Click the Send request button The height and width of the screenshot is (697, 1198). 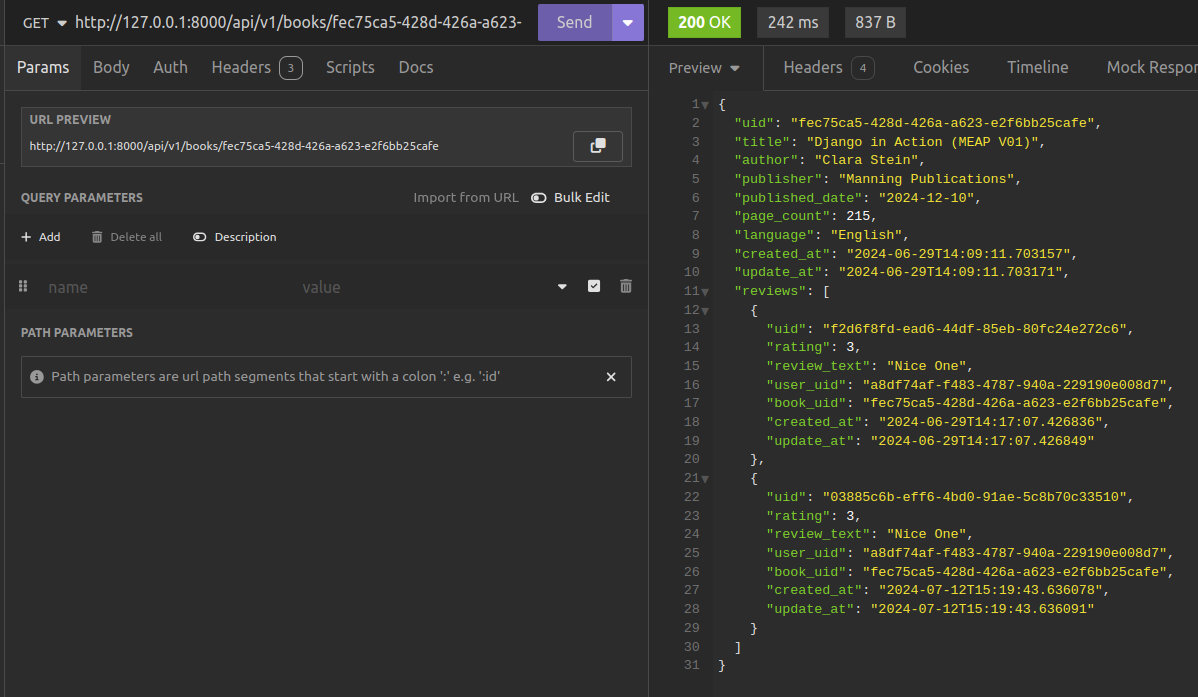click(x=574, y=22)
